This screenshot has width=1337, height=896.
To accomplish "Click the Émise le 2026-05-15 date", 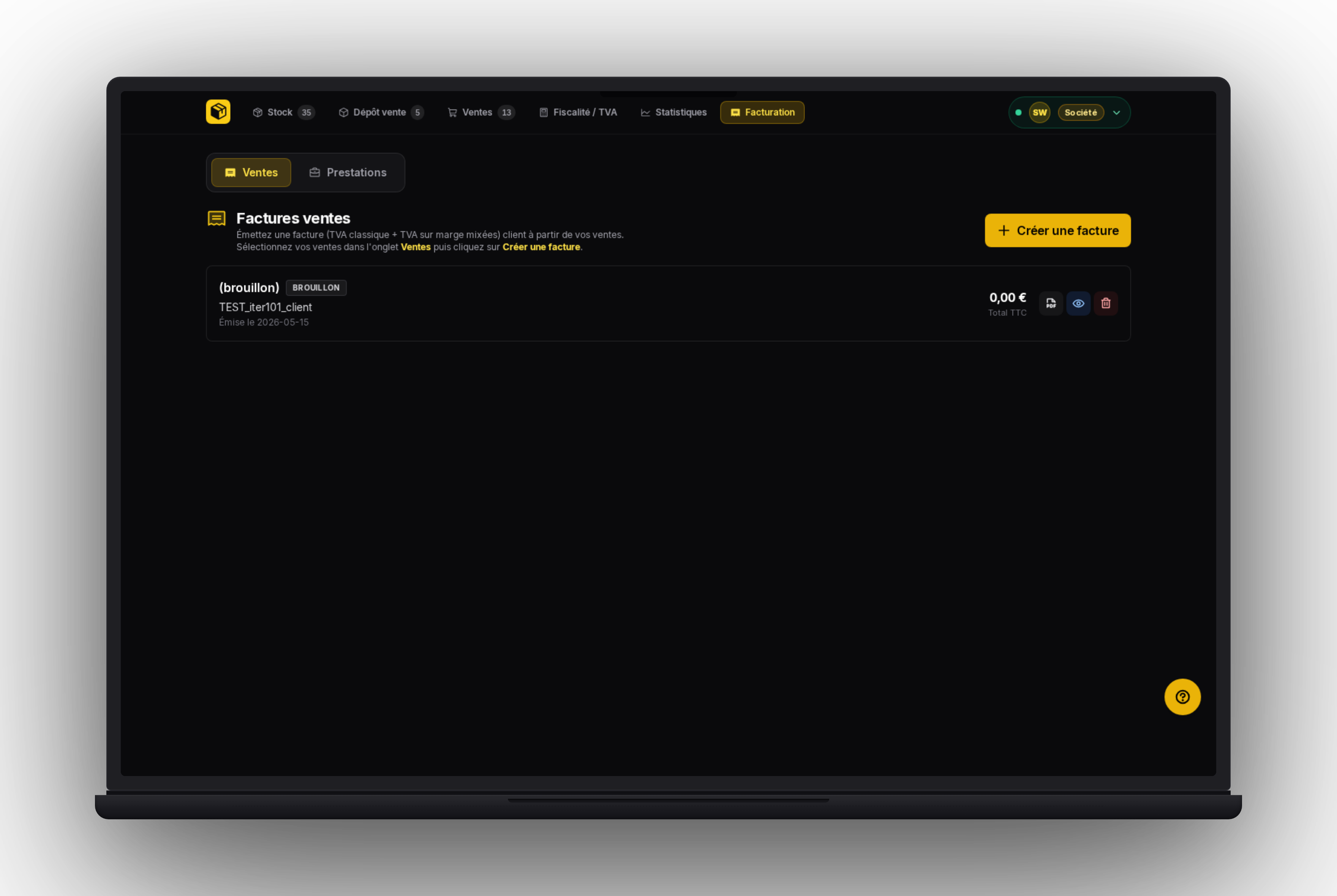I will coord(264,322).
